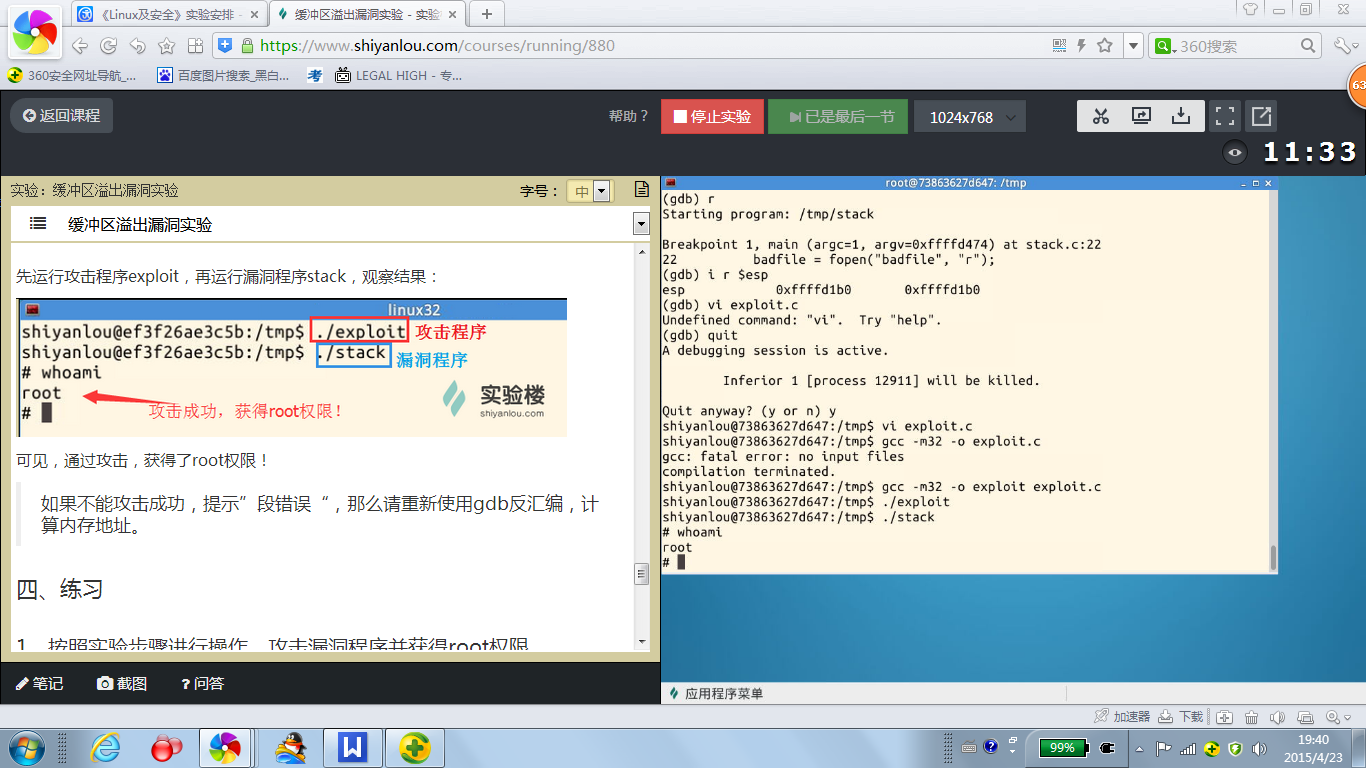Open the 问答 Q&A panel
Image resolution: width=1366 pixels, height=768 pixels.
pos(202,683)
